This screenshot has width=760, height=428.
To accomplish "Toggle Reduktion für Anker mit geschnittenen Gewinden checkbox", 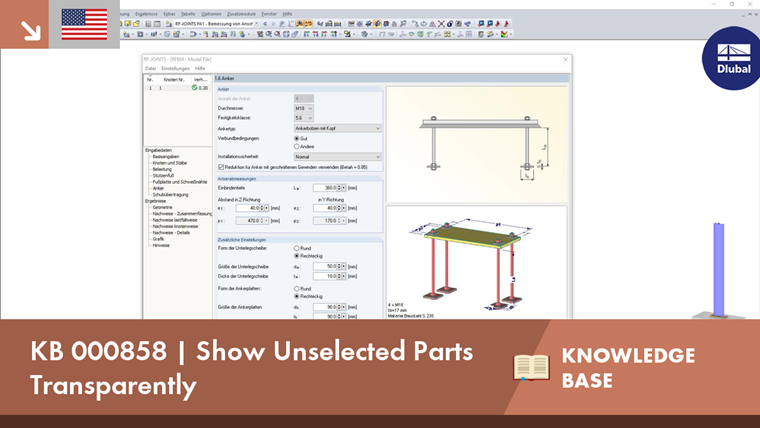I will tap(221, 167).
